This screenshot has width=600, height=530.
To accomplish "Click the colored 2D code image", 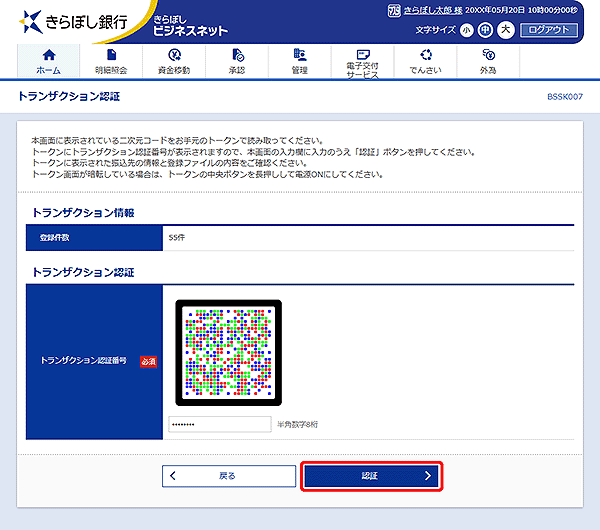I will click(x=228, y=353).
